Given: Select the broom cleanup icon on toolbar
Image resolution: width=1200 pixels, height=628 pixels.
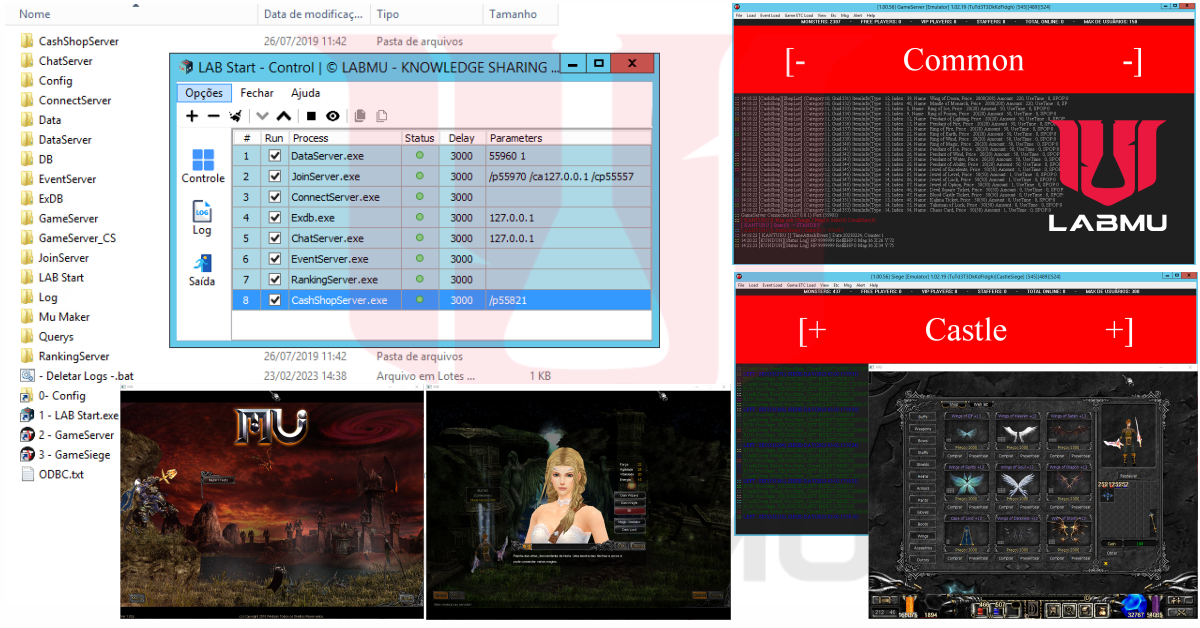Looking at the screenshot, I should (x=235, y=115).
